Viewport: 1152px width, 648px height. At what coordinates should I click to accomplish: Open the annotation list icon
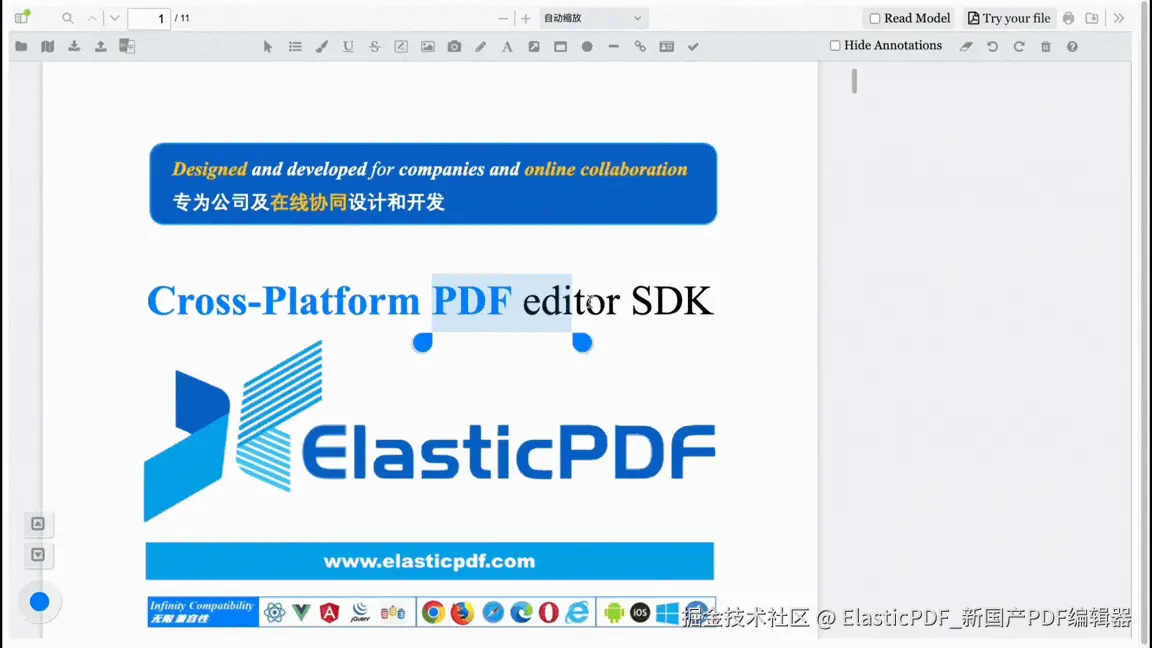295,46
